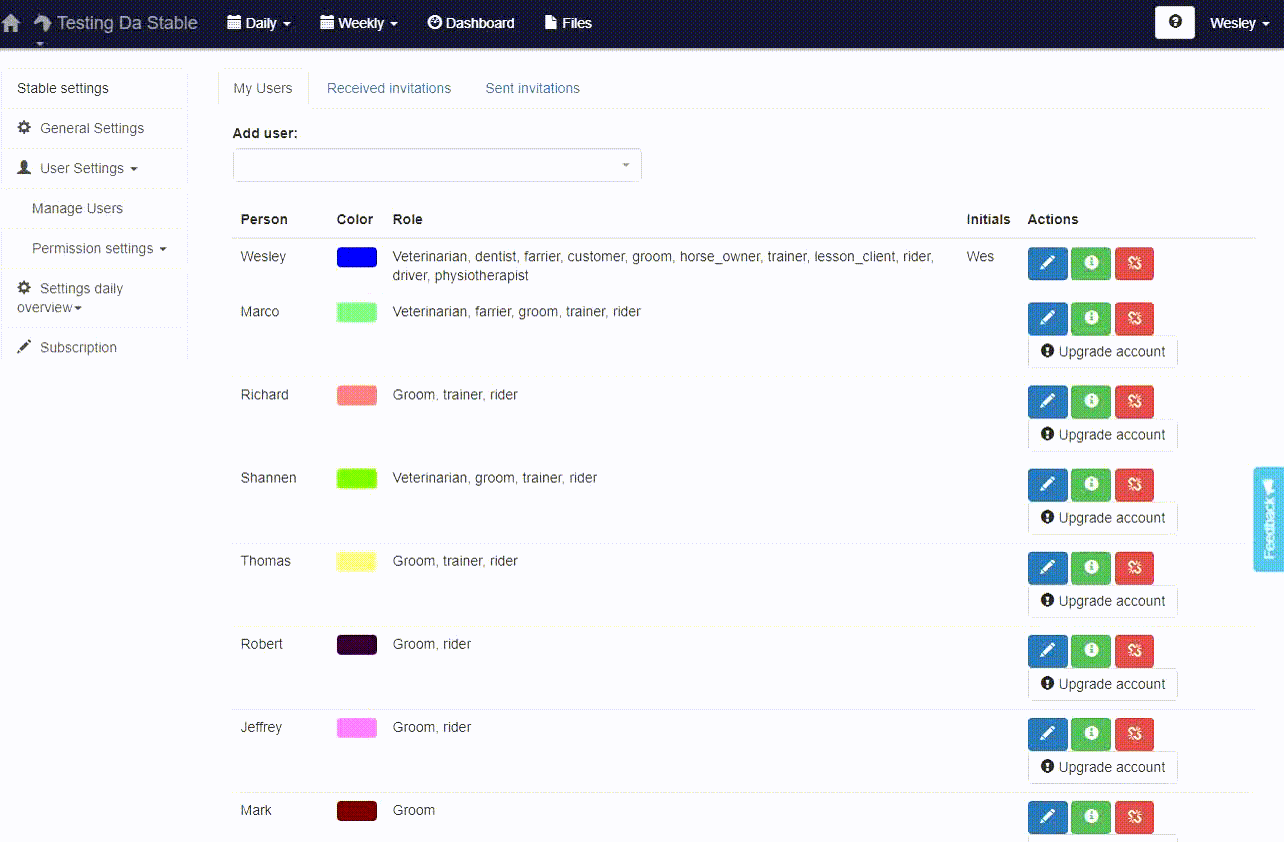This screenshot has width=1284, height=842.
Task: Unlink Thomas using the red button
Action: [x=1134, y=568]
